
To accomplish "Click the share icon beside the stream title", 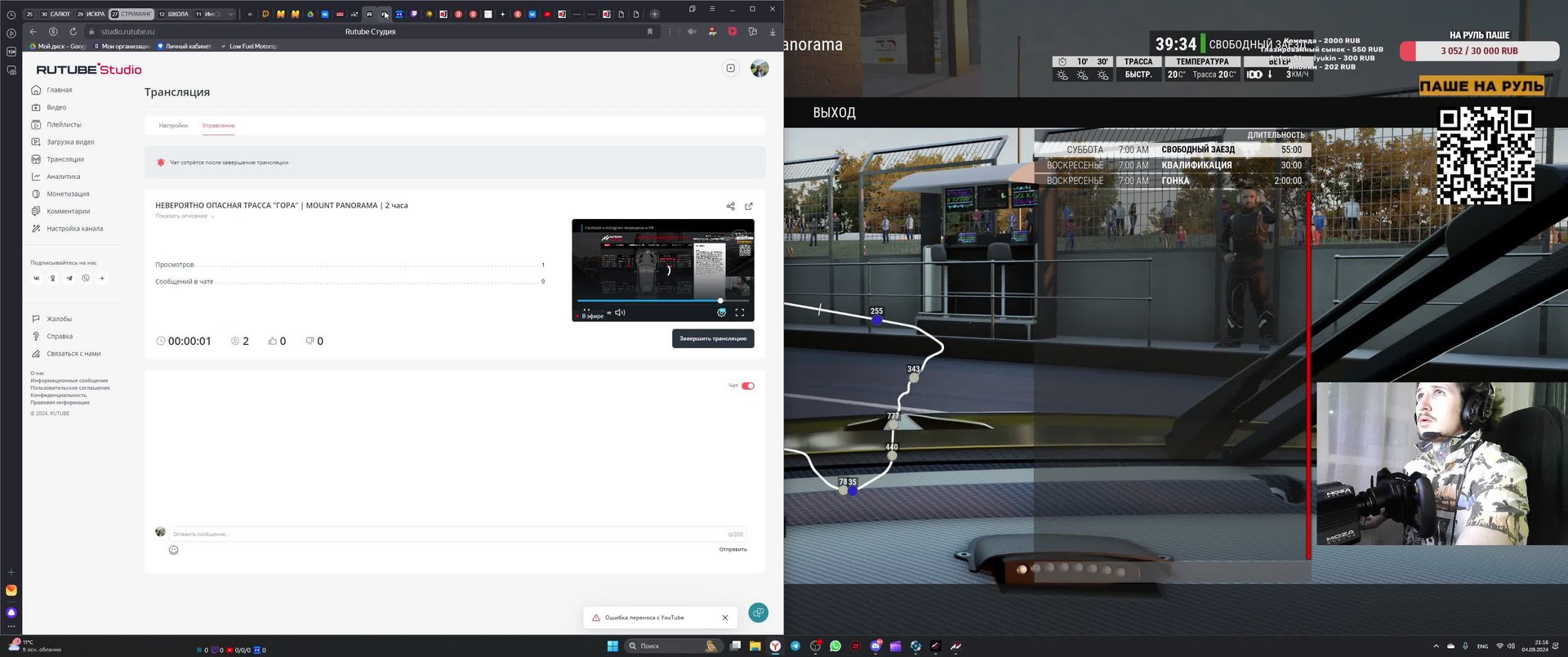I will point(731,206).
